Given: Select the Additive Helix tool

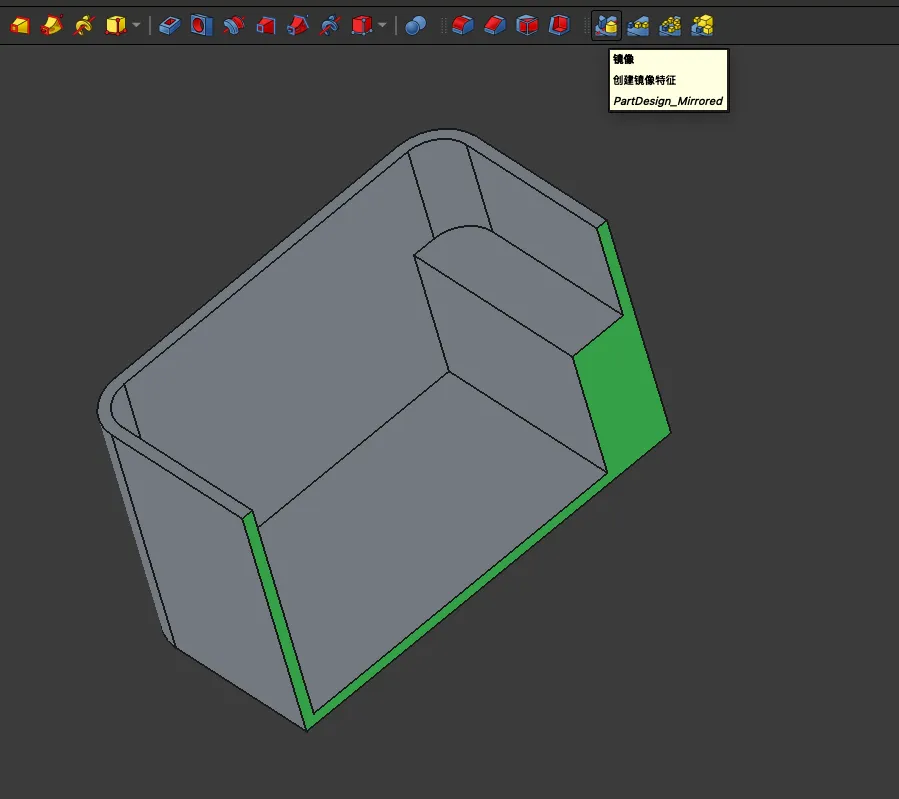Looking at the screenshot, I should [x=84, y=25].
